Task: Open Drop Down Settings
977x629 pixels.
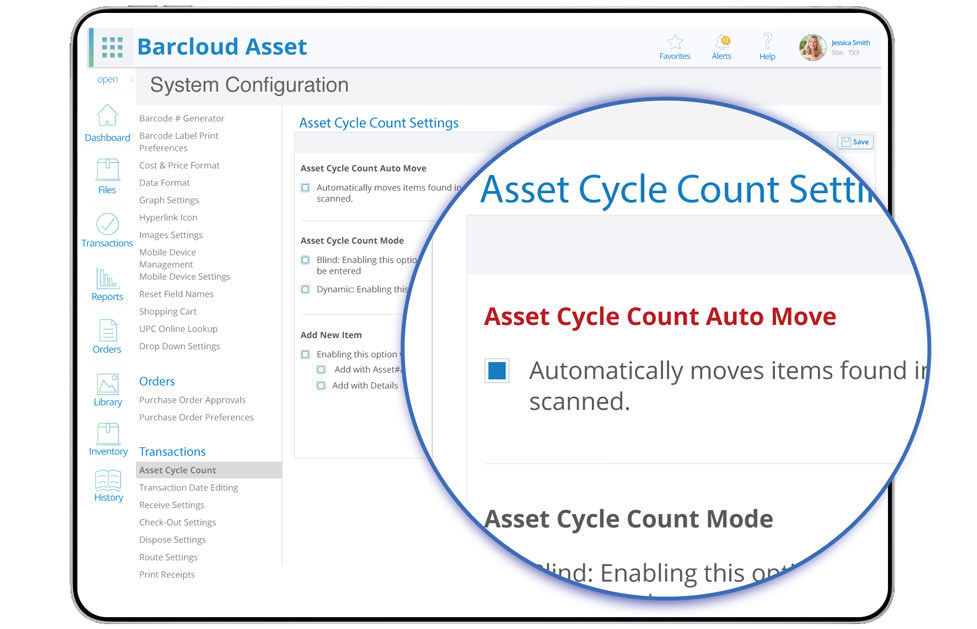Action: pos(179,347)
